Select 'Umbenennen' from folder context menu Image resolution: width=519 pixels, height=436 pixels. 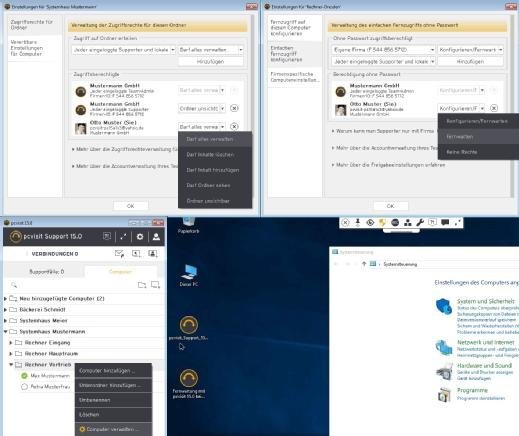point(113,400)
